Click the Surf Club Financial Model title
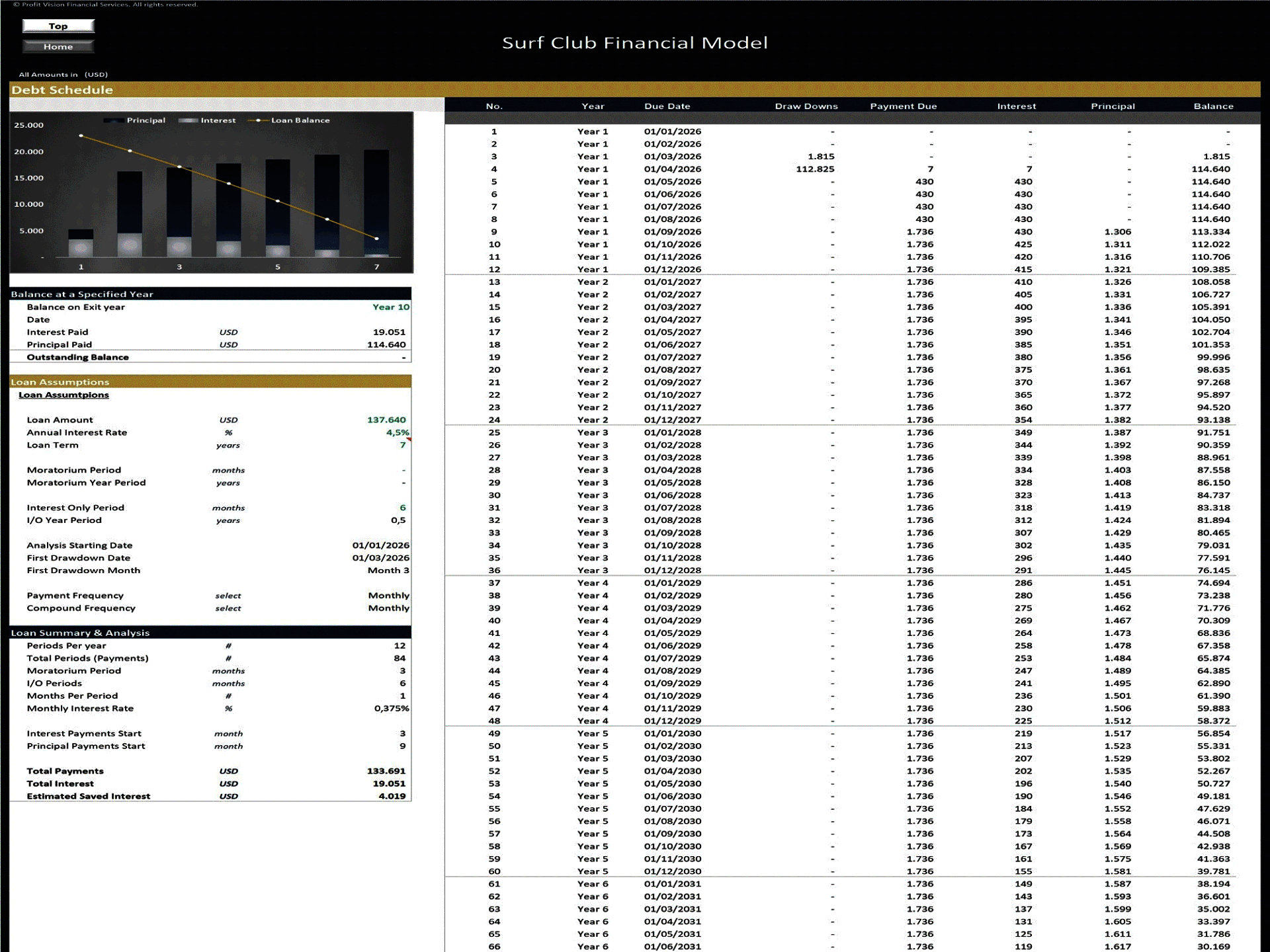 pyautogui.click(x=635, y=43)
